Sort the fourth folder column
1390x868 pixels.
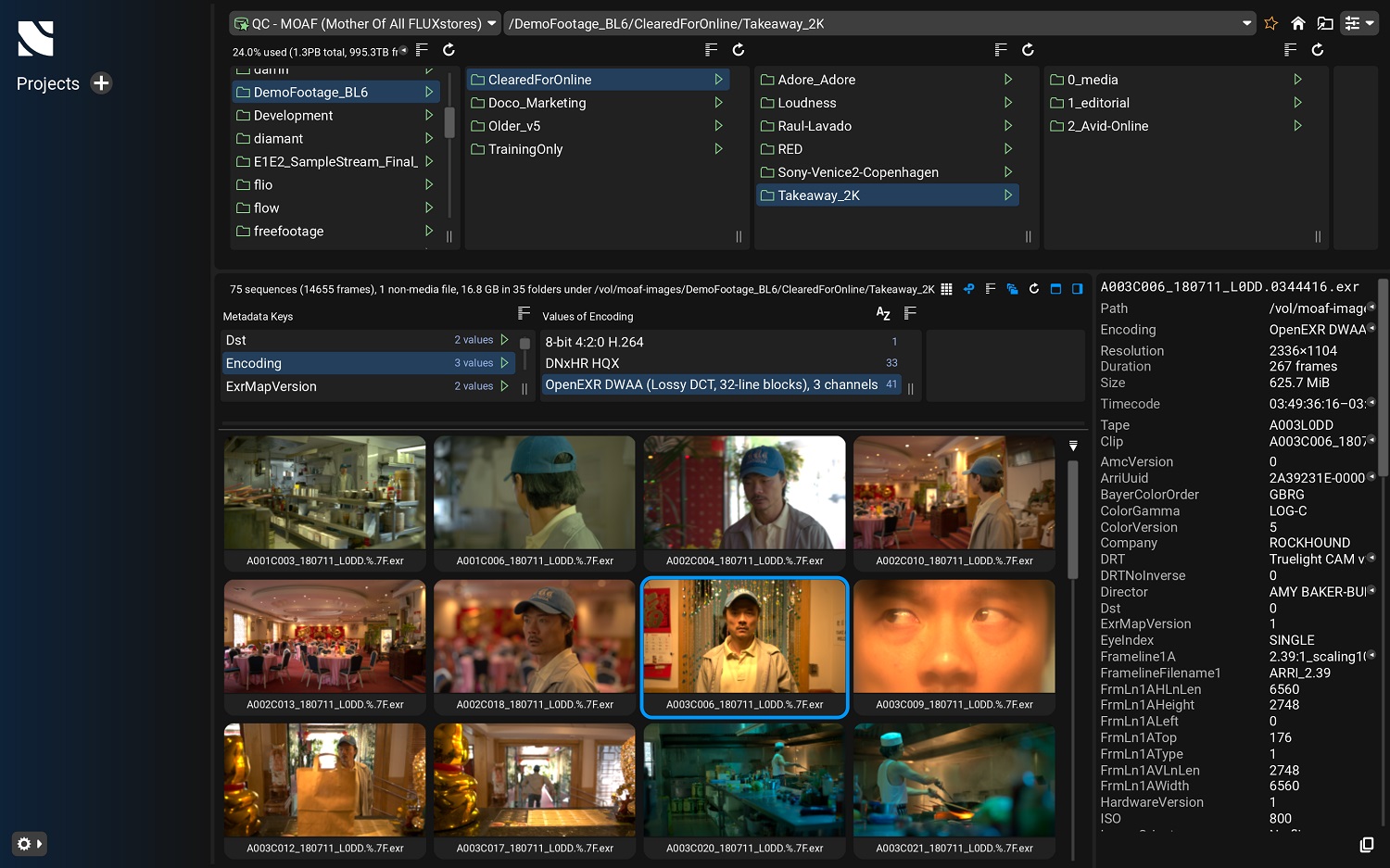1291,50
